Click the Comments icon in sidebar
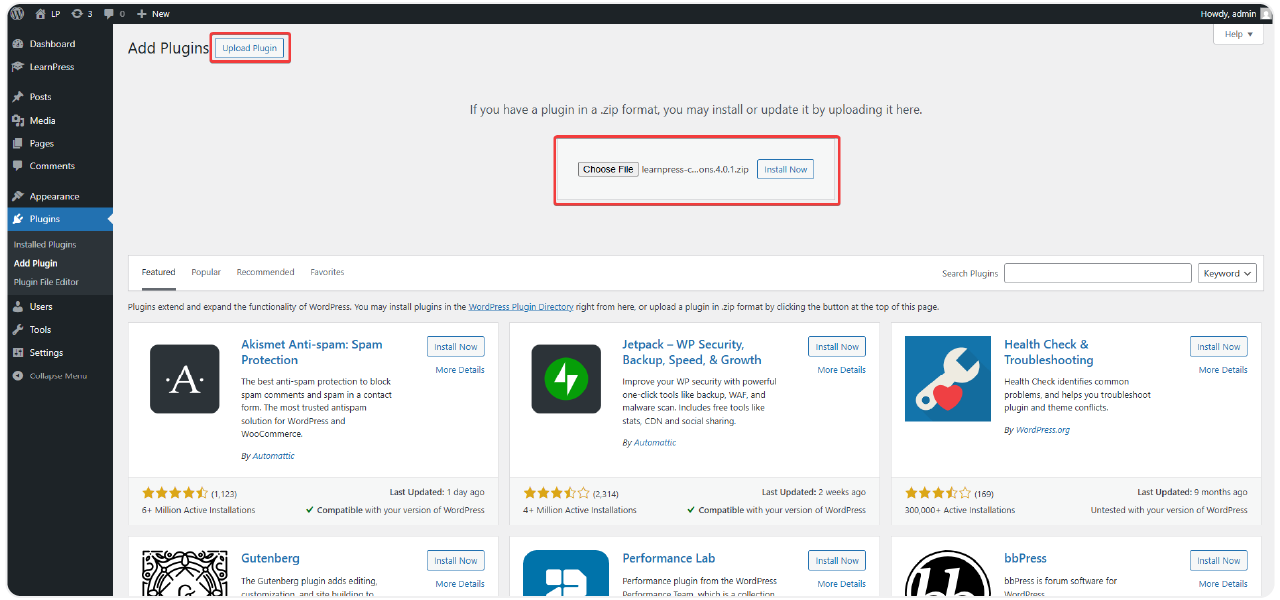This screenshot has height=600, width=1280. point(18,166)
